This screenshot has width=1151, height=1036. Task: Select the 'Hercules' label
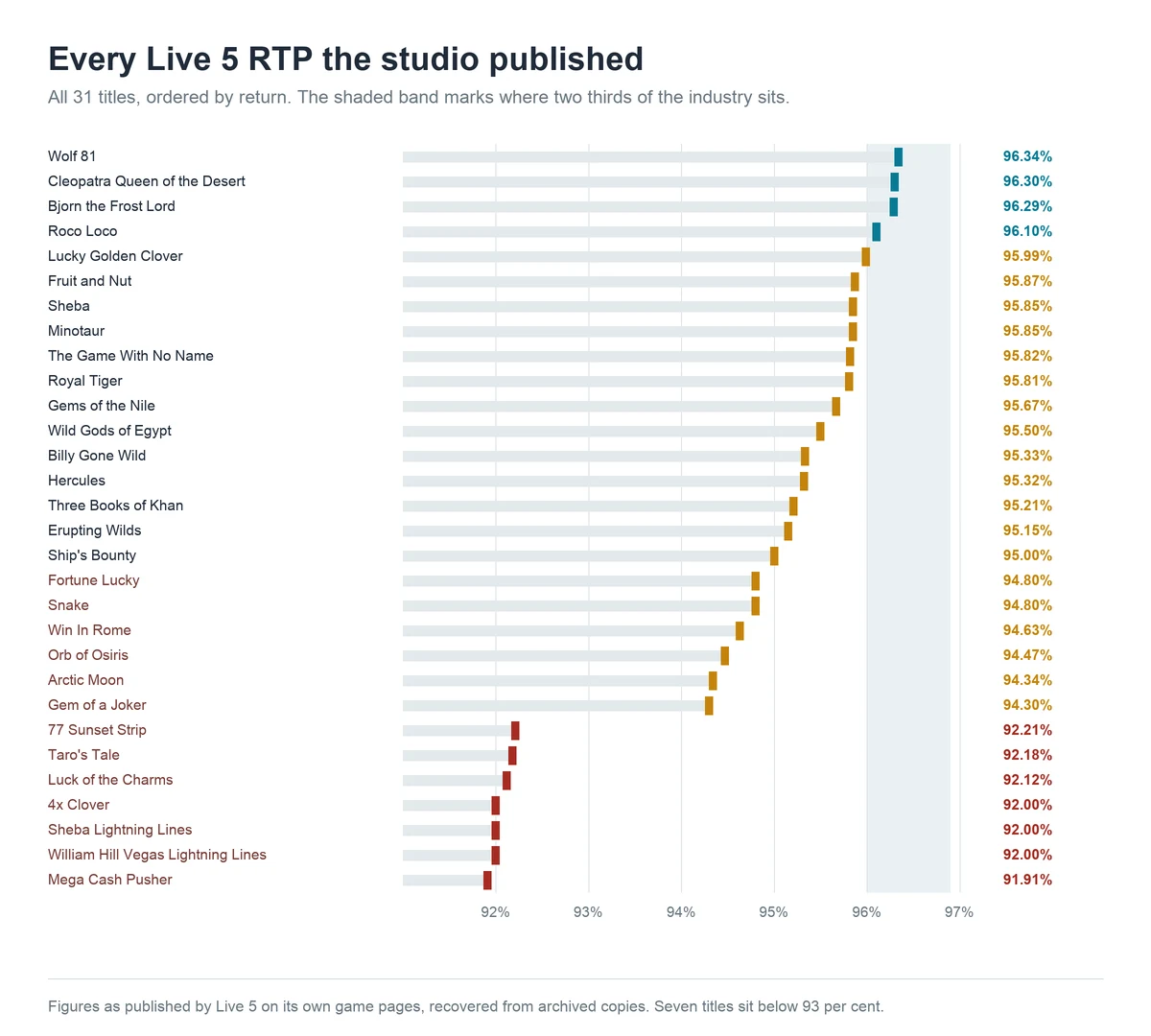click(x=77, y=481)
